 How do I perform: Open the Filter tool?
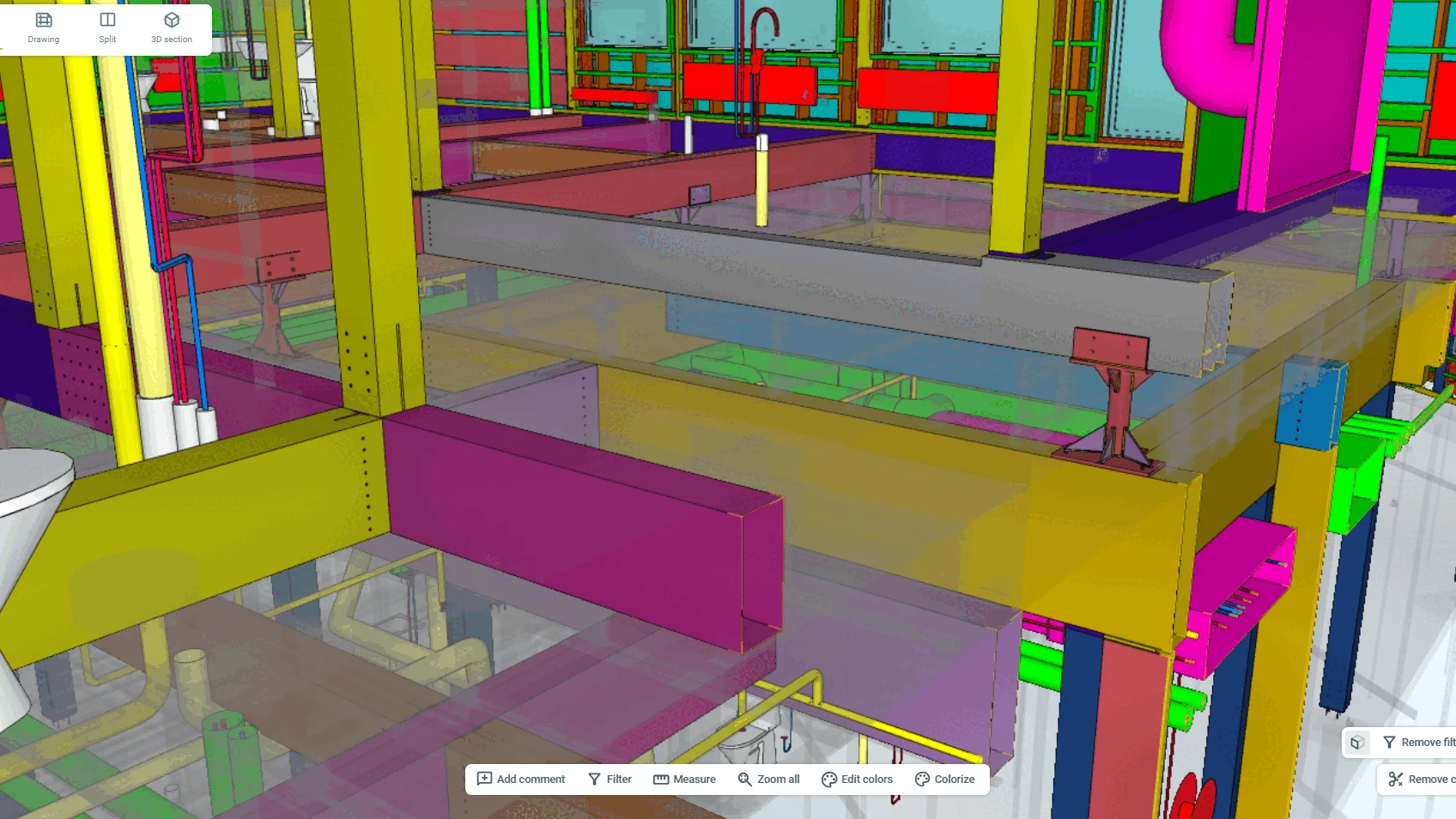610,780
